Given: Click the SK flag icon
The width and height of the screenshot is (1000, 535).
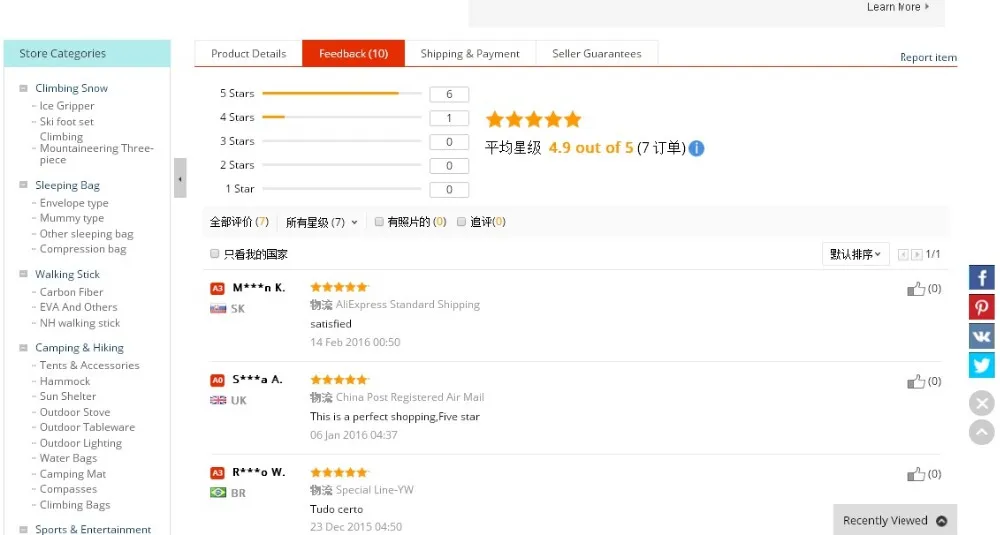Looking at the screenshot, I should coord(218,309).
